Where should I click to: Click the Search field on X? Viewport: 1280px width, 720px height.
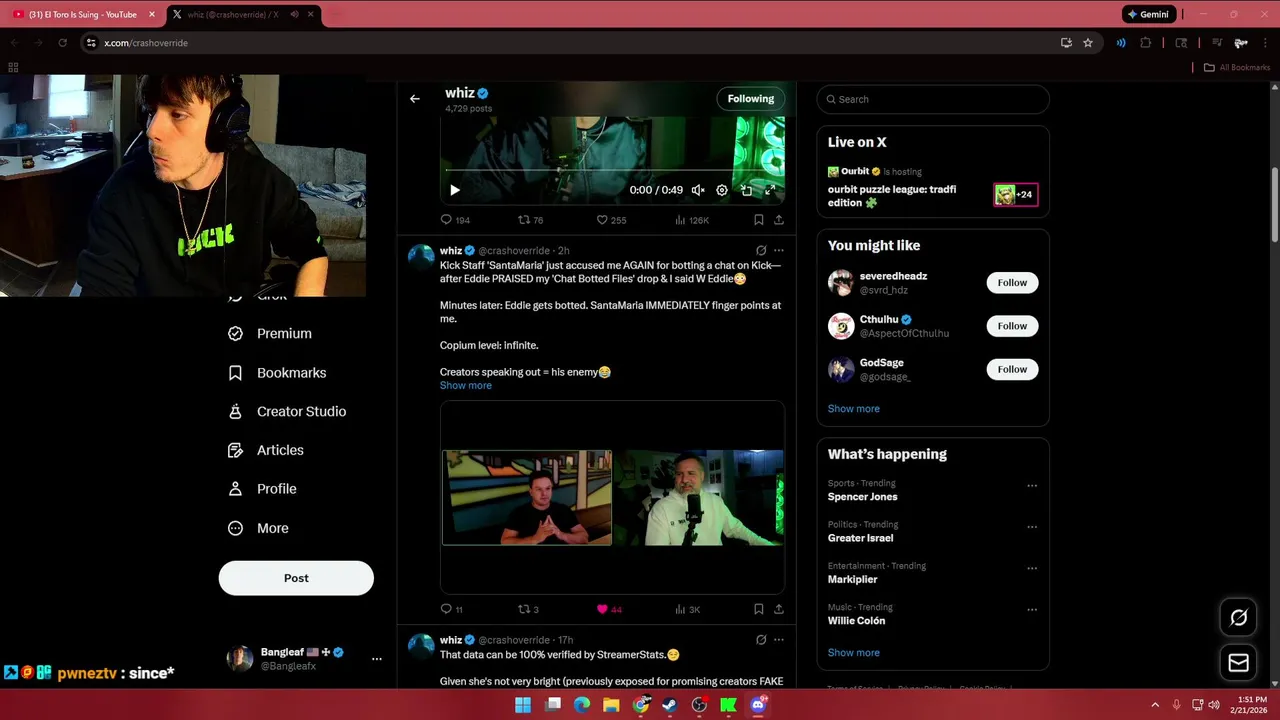tap(933, 99)
